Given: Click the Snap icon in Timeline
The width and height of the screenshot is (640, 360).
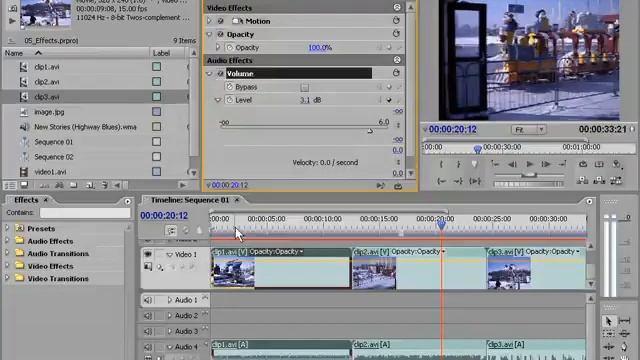Looking at the screenshot, I should point(171,231).
